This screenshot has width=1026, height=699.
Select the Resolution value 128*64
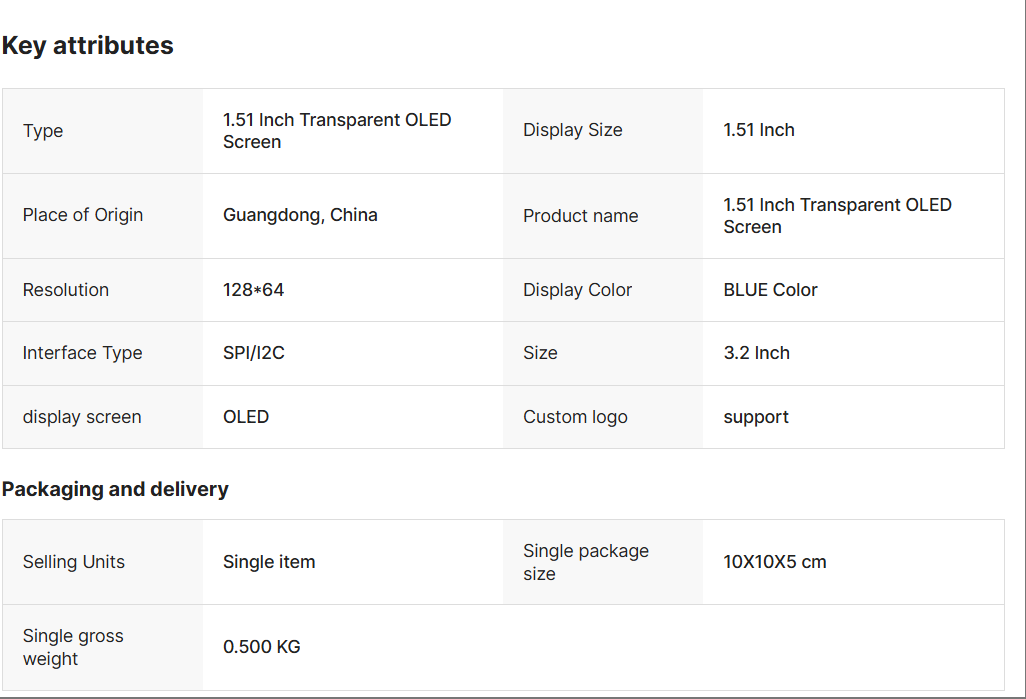coord(253,290)
